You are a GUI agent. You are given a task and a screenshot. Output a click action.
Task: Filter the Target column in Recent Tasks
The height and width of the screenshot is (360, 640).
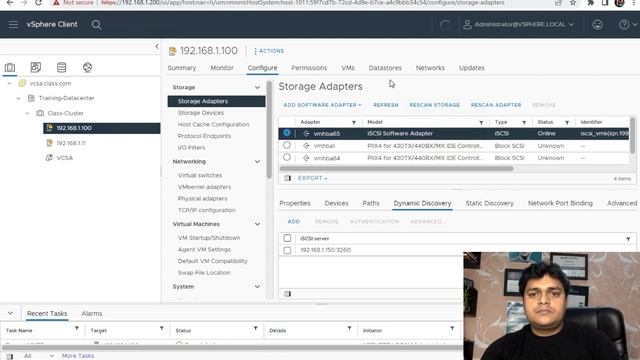pyautogui.click(x=162, y=329)
